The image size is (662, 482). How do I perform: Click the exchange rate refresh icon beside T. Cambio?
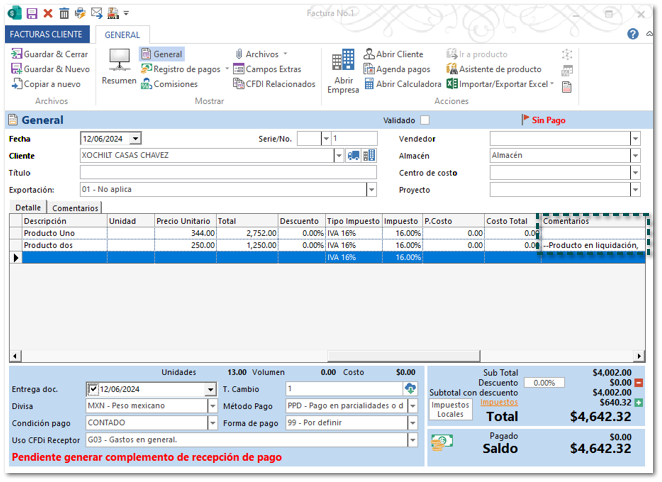click(x=410, y=389)
